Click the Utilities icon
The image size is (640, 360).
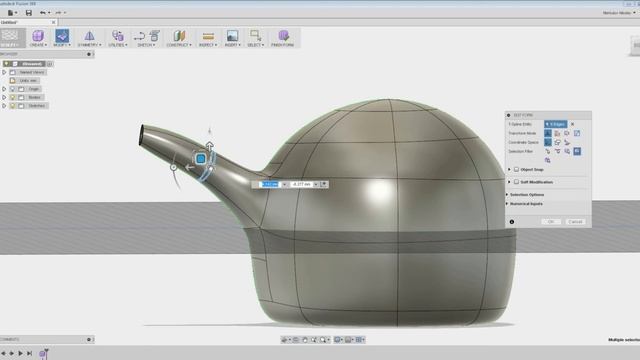(118, 36)
